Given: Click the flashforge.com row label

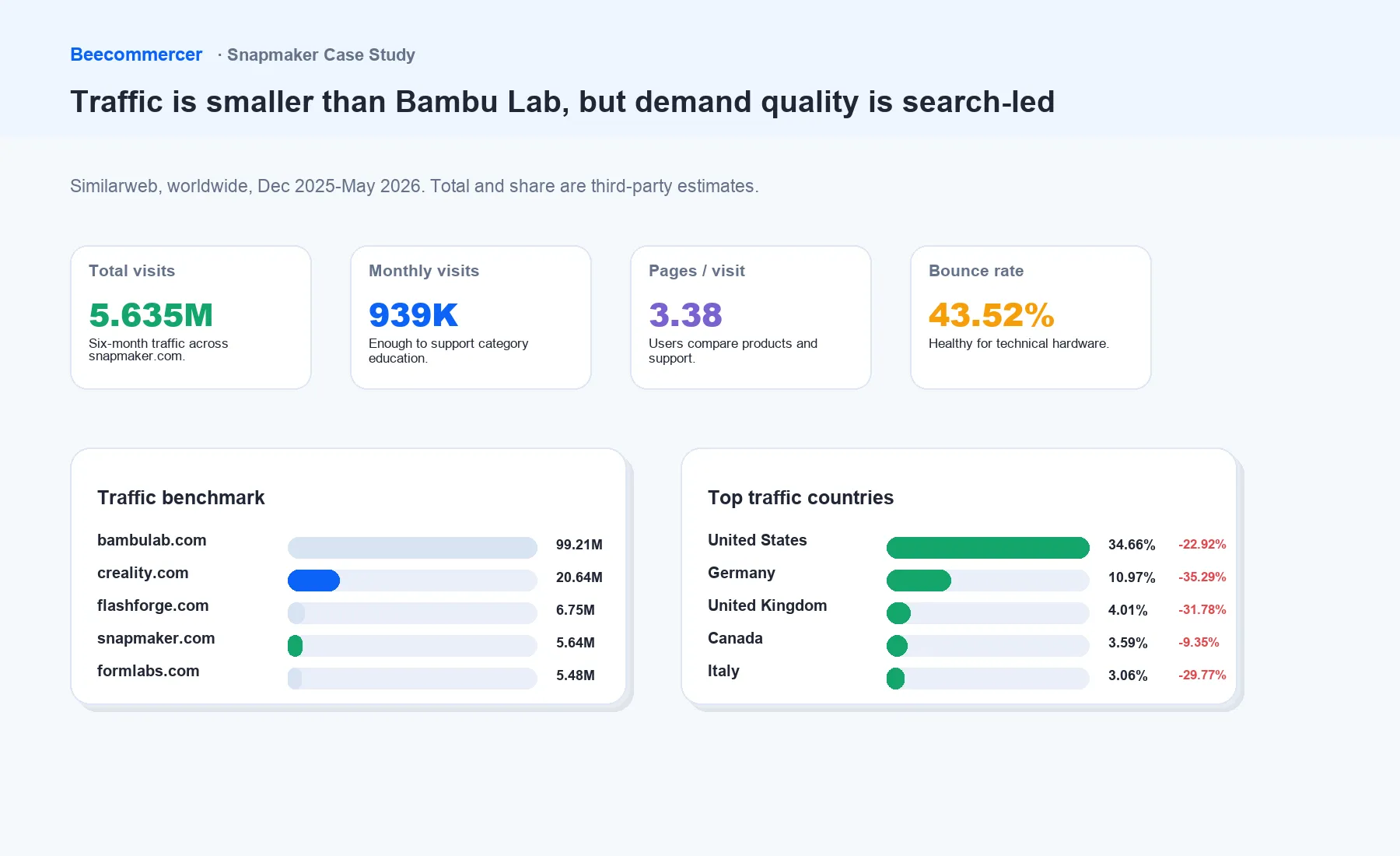Looking at the screenshot, I should pyautogui.click(x=152, y=606).
